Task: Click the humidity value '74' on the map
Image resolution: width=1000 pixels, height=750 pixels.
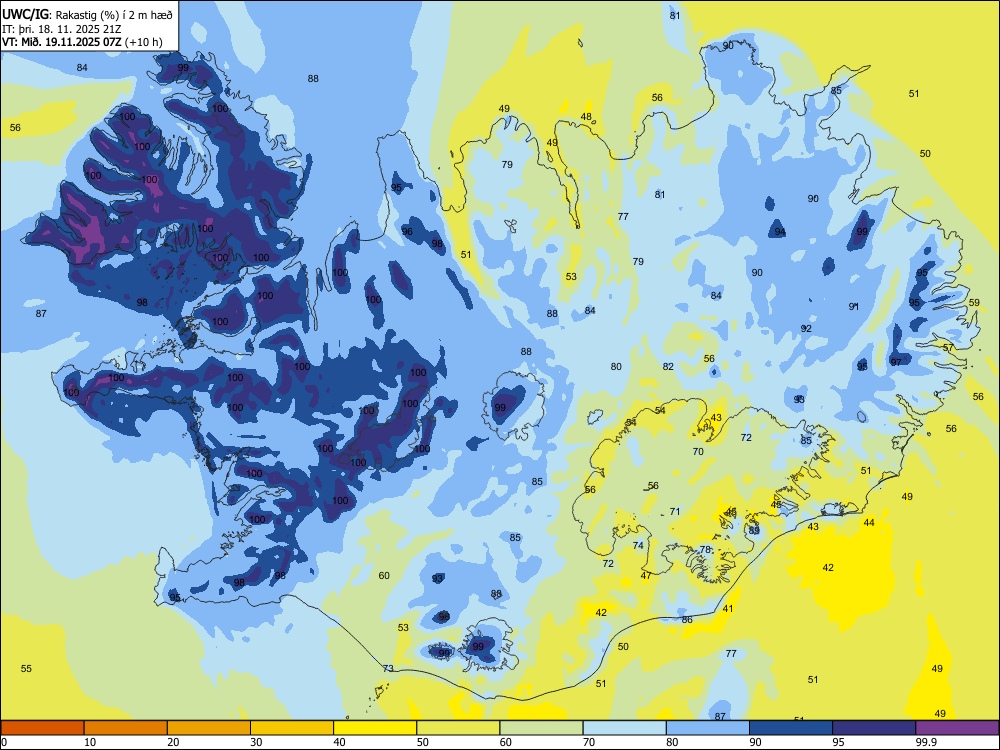Action: pyautogui.click(x=638, y=545)
